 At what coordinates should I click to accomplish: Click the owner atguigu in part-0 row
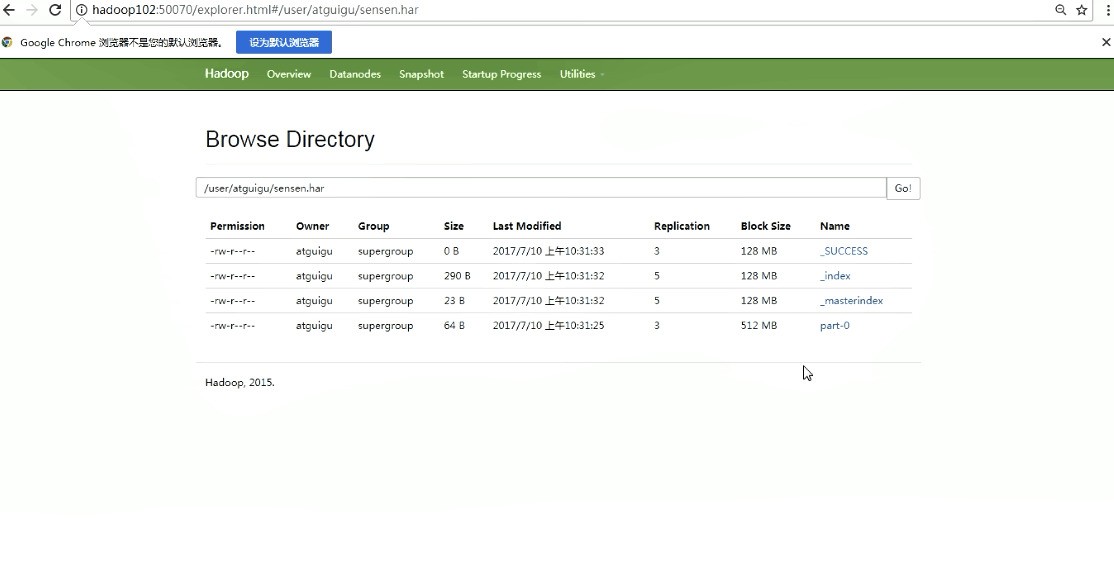[314, 325]
